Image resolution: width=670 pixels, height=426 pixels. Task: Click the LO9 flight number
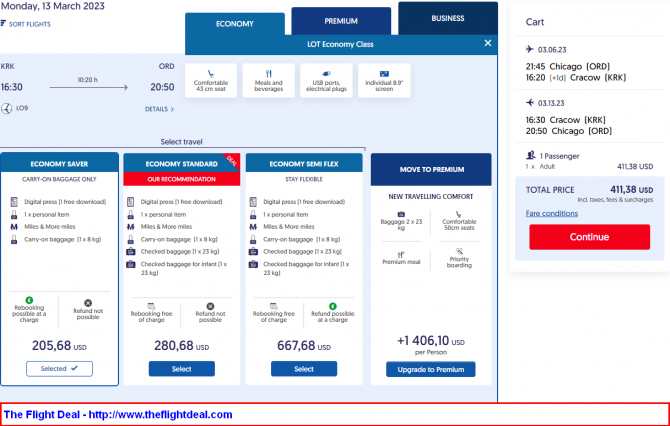(22, 108)
